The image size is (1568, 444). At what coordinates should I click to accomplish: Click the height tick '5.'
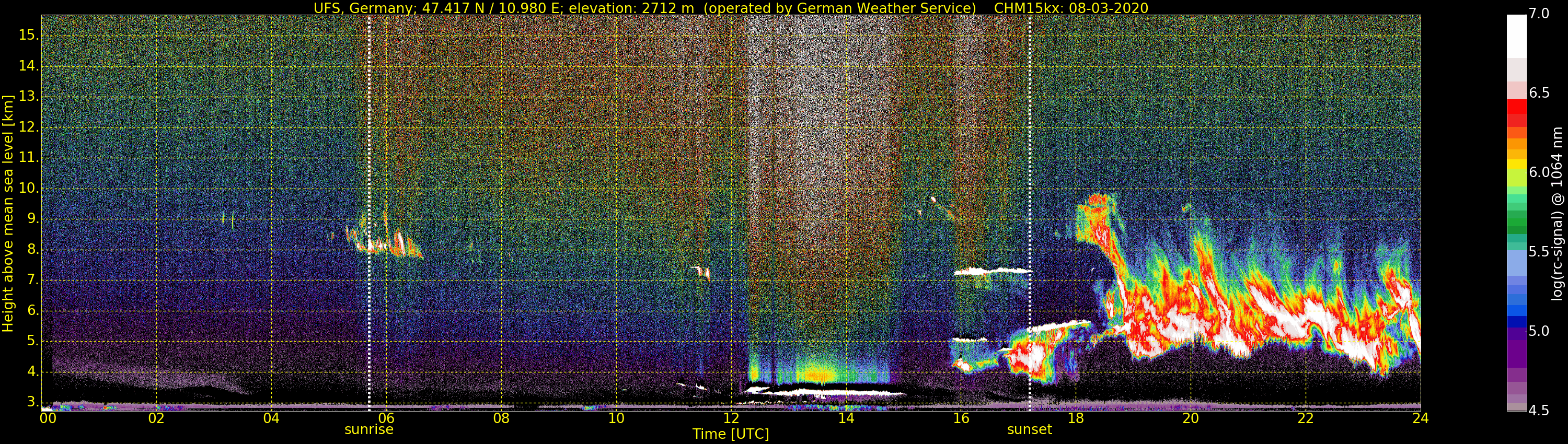32,341
